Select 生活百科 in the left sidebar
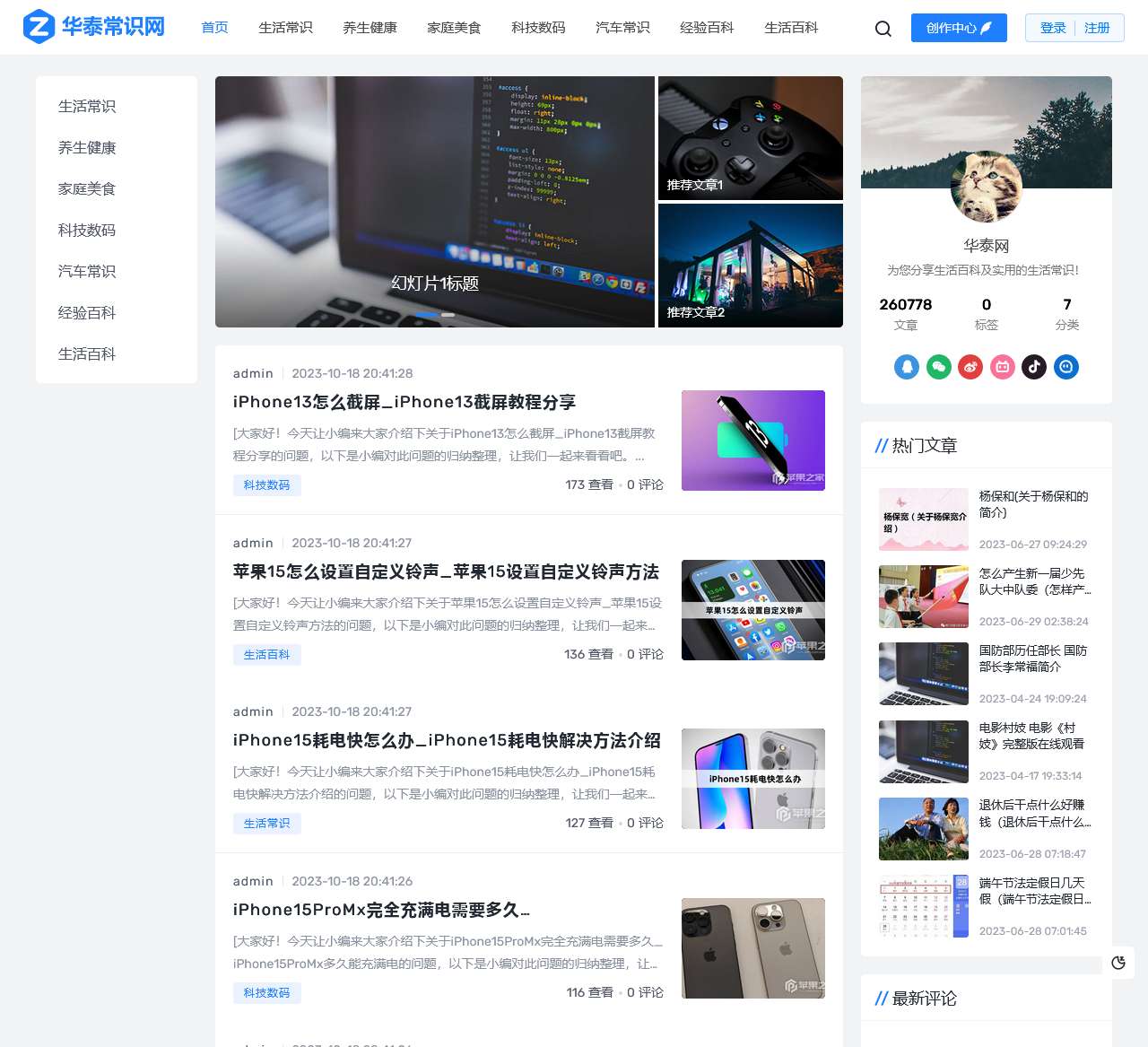 87,354
